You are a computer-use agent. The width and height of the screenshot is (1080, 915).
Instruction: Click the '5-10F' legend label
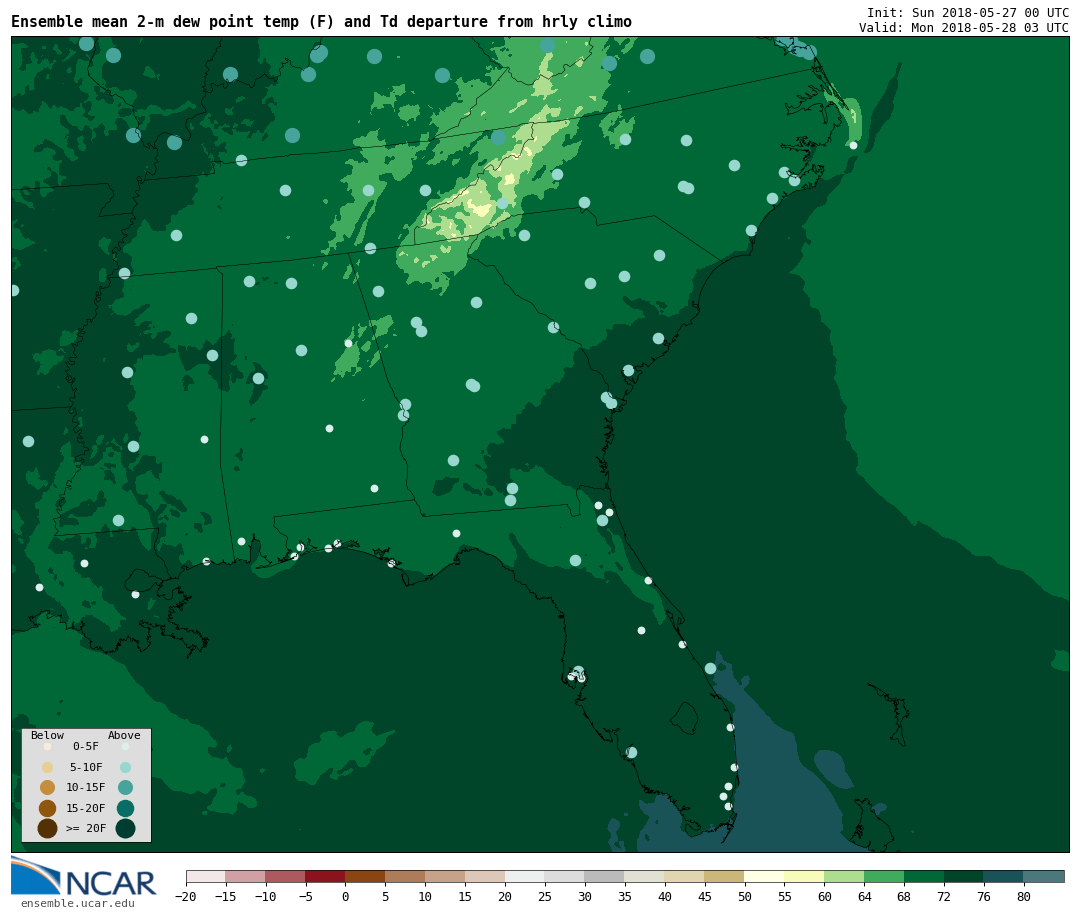click(x=86, y=767)
